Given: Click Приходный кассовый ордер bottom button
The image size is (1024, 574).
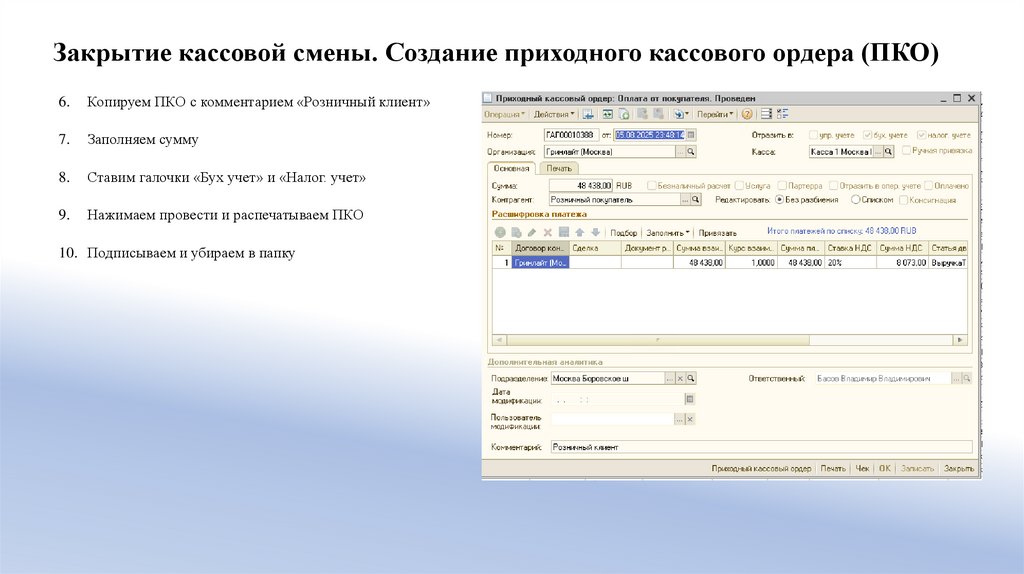Looking at the screenshot, I should point(761,468).
